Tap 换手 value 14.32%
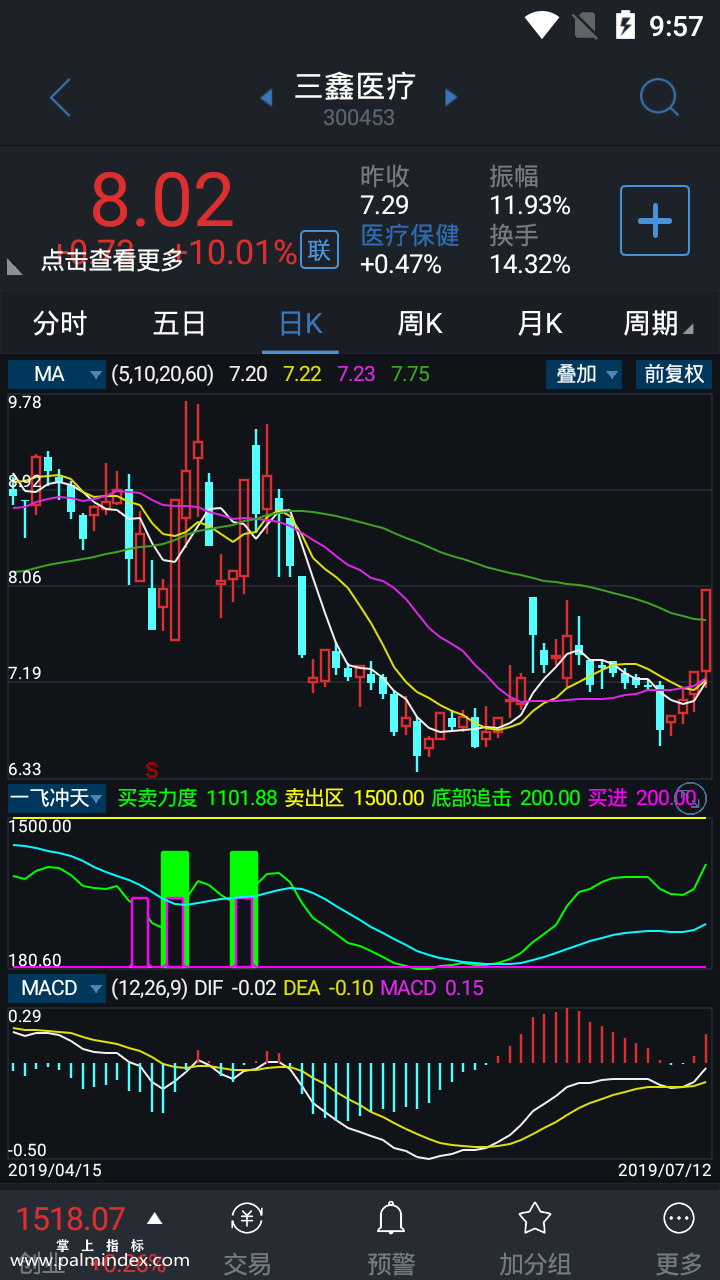 (530, 264)
